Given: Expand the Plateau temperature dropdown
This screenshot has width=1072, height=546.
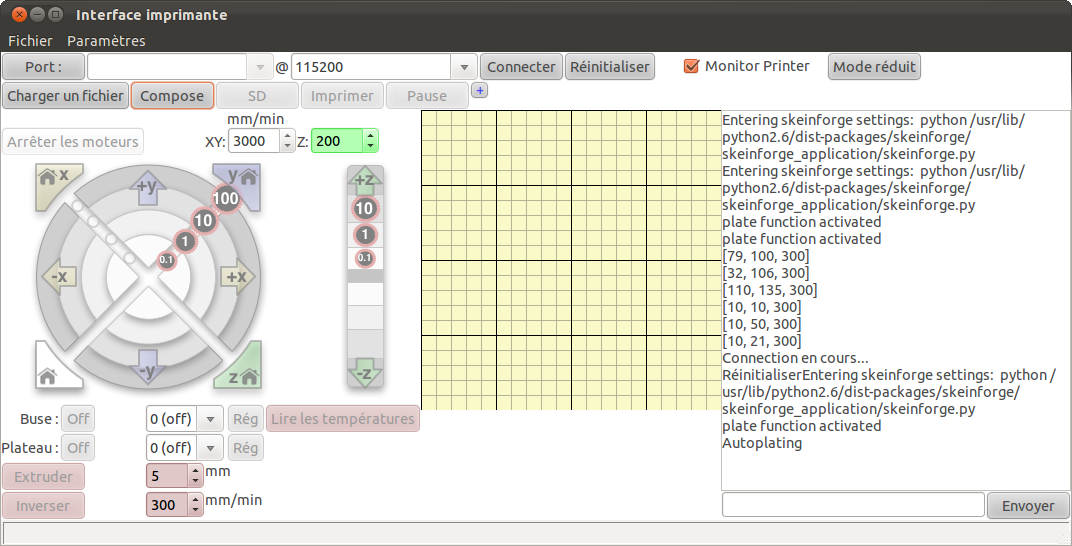Looking at the screenshot, I should pyautogui.click(x=211, y=448).
